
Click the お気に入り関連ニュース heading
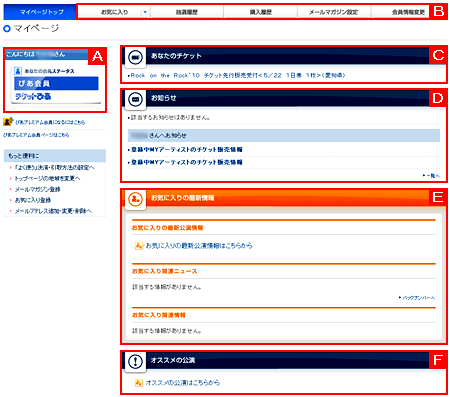point(165,271)
